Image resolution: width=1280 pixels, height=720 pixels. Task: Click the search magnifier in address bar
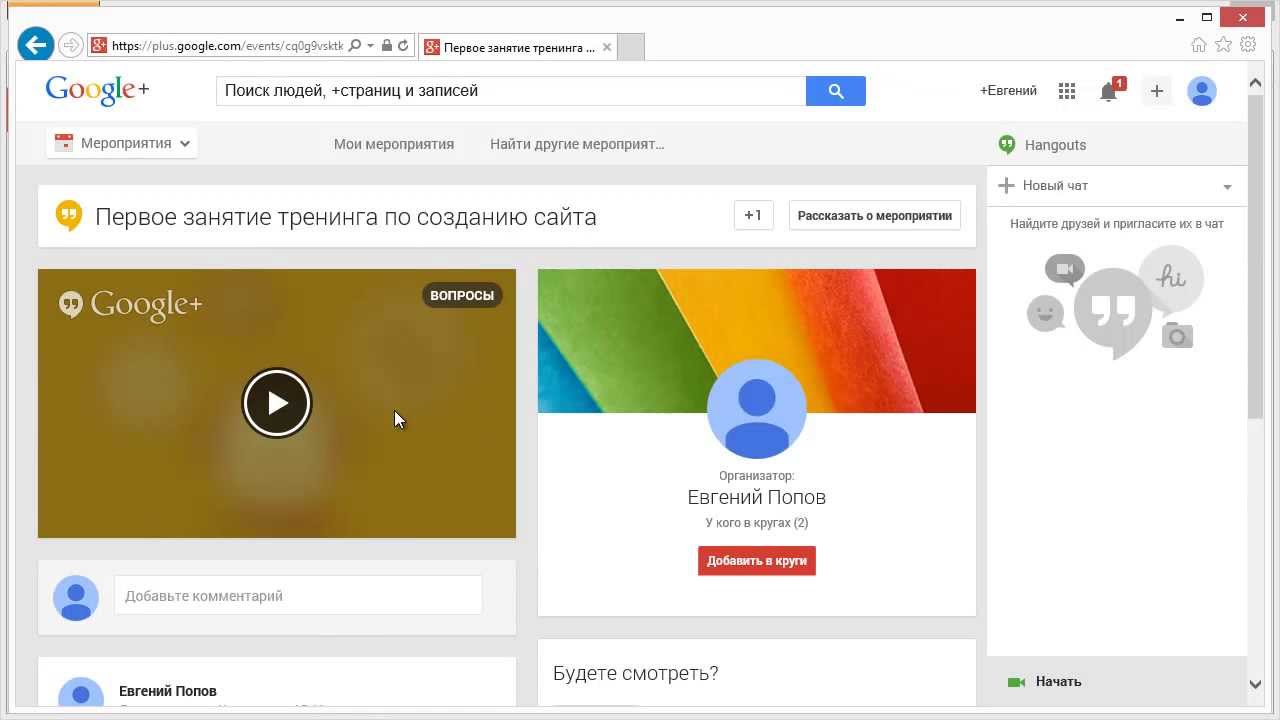click(x=355, y=46)
